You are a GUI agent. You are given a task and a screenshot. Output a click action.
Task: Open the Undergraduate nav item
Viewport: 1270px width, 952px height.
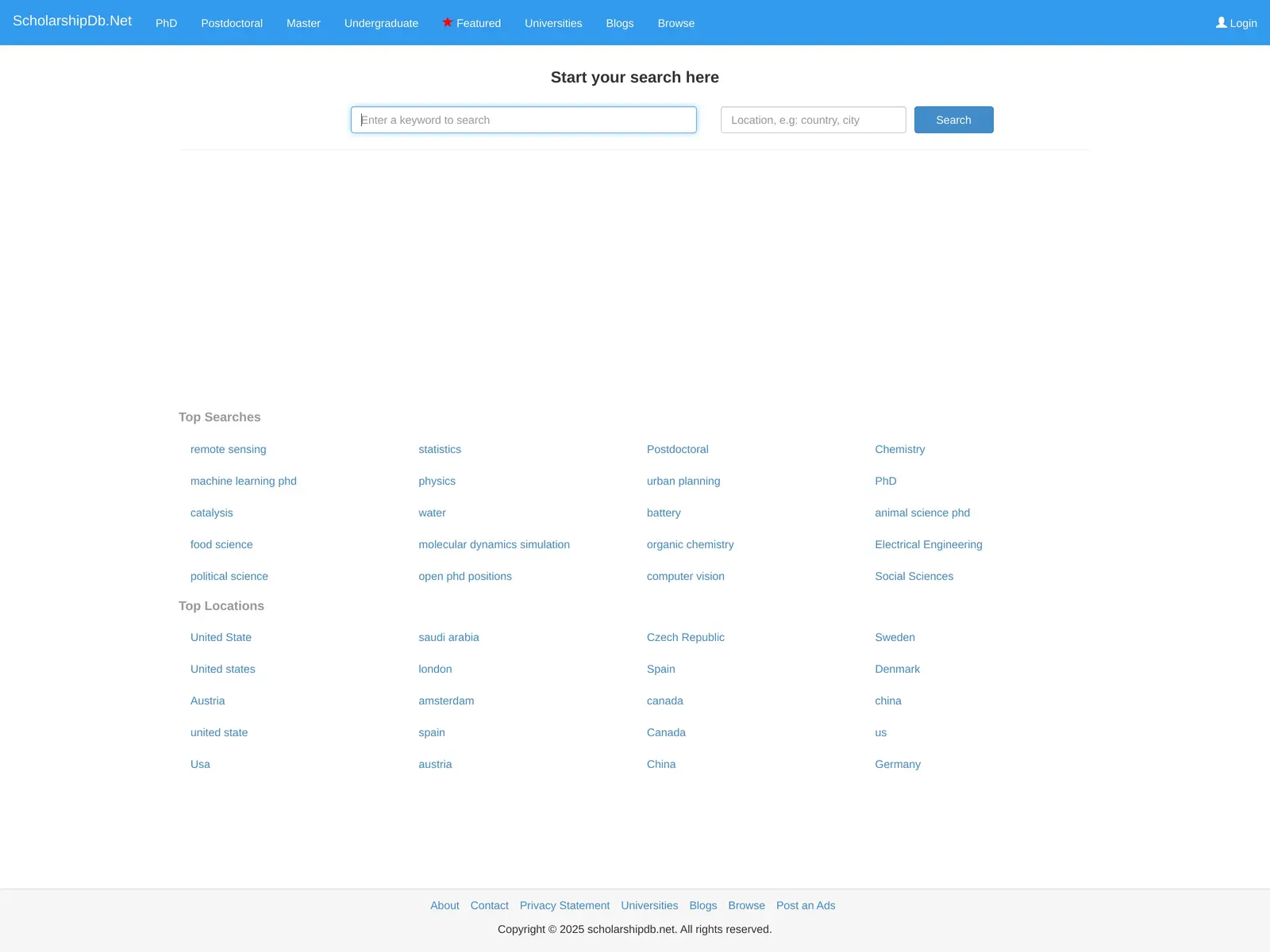[x=381, y=23]
